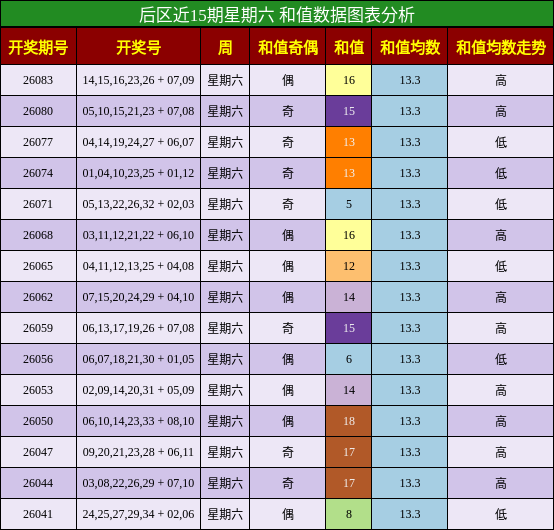This screenshot has width=554, height=530.
Task: Click 奇 parity cell in row 26080
Action: (288, 111)
